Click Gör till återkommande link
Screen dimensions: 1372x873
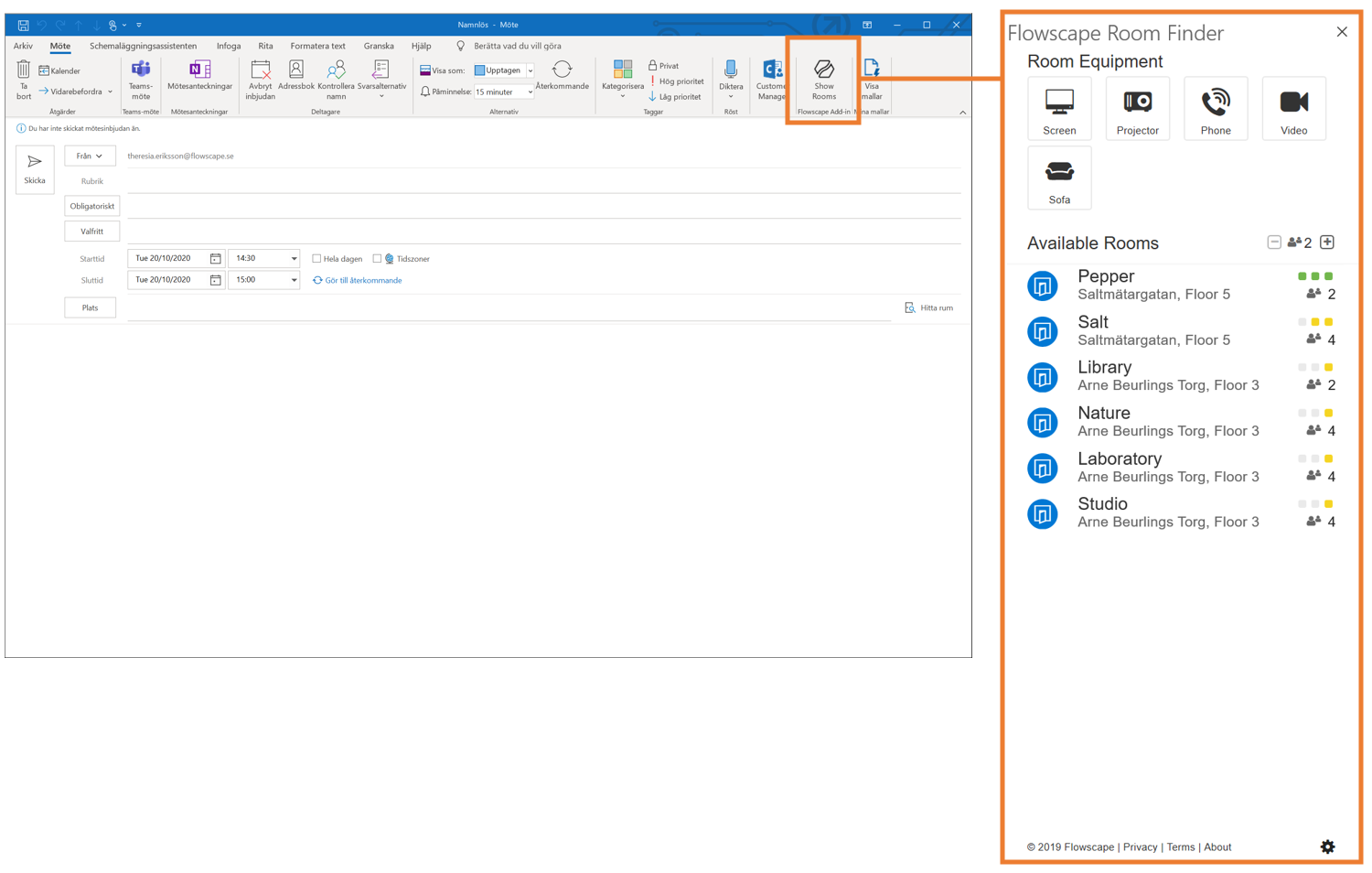point(358,280)
